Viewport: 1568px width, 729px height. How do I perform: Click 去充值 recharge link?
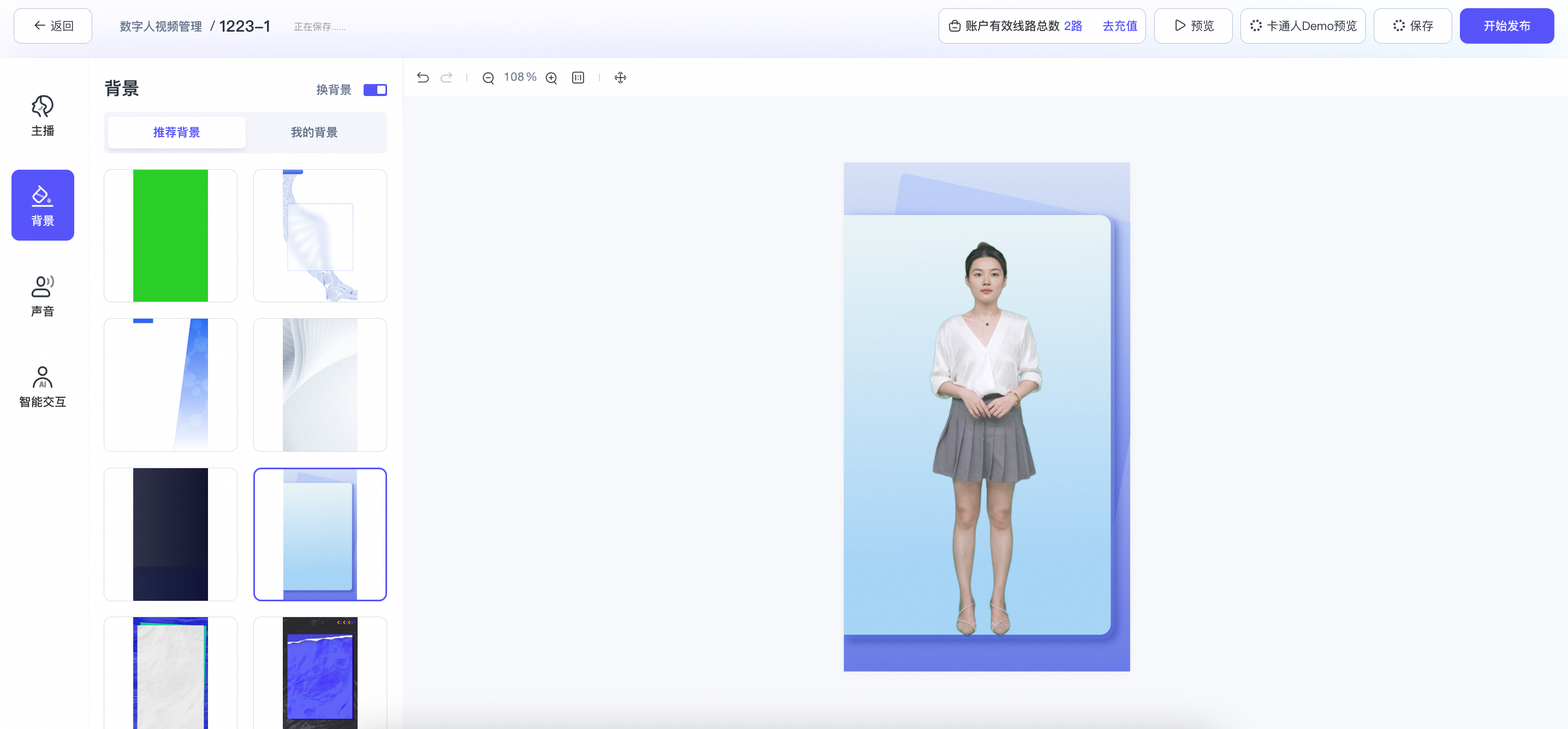pyautogui.click(x=1119, y=26)
